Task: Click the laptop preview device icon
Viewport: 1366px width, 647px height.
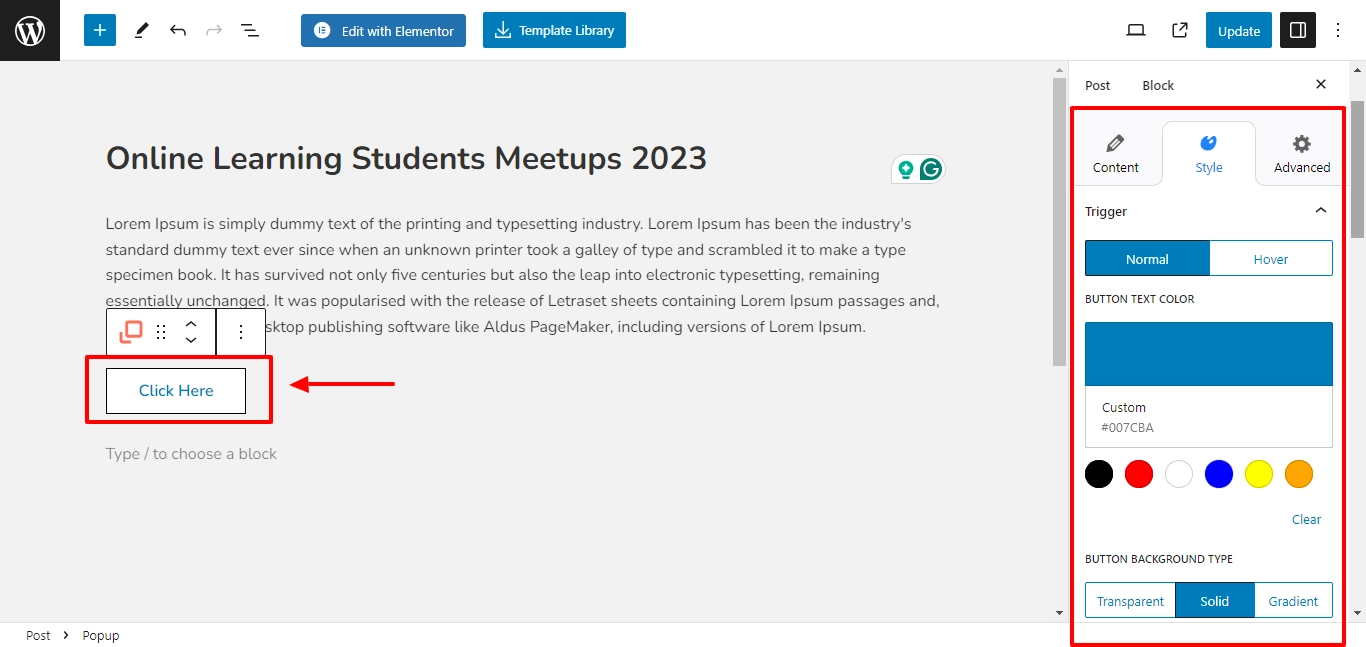Action: (x=1136, y=30)
